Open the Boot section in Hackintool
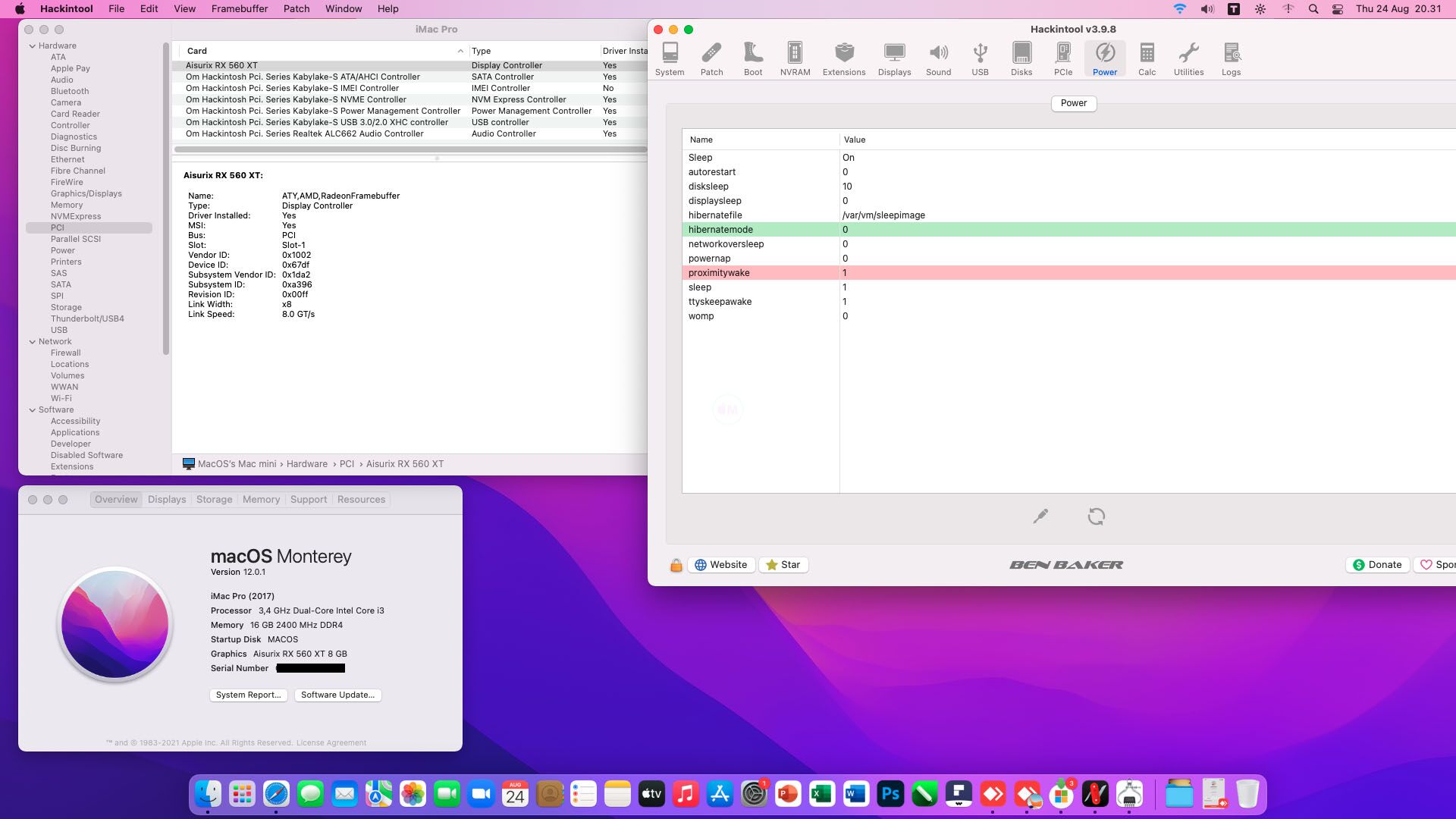Screen dimensions: 1456x819 click(x=753, y=58)
